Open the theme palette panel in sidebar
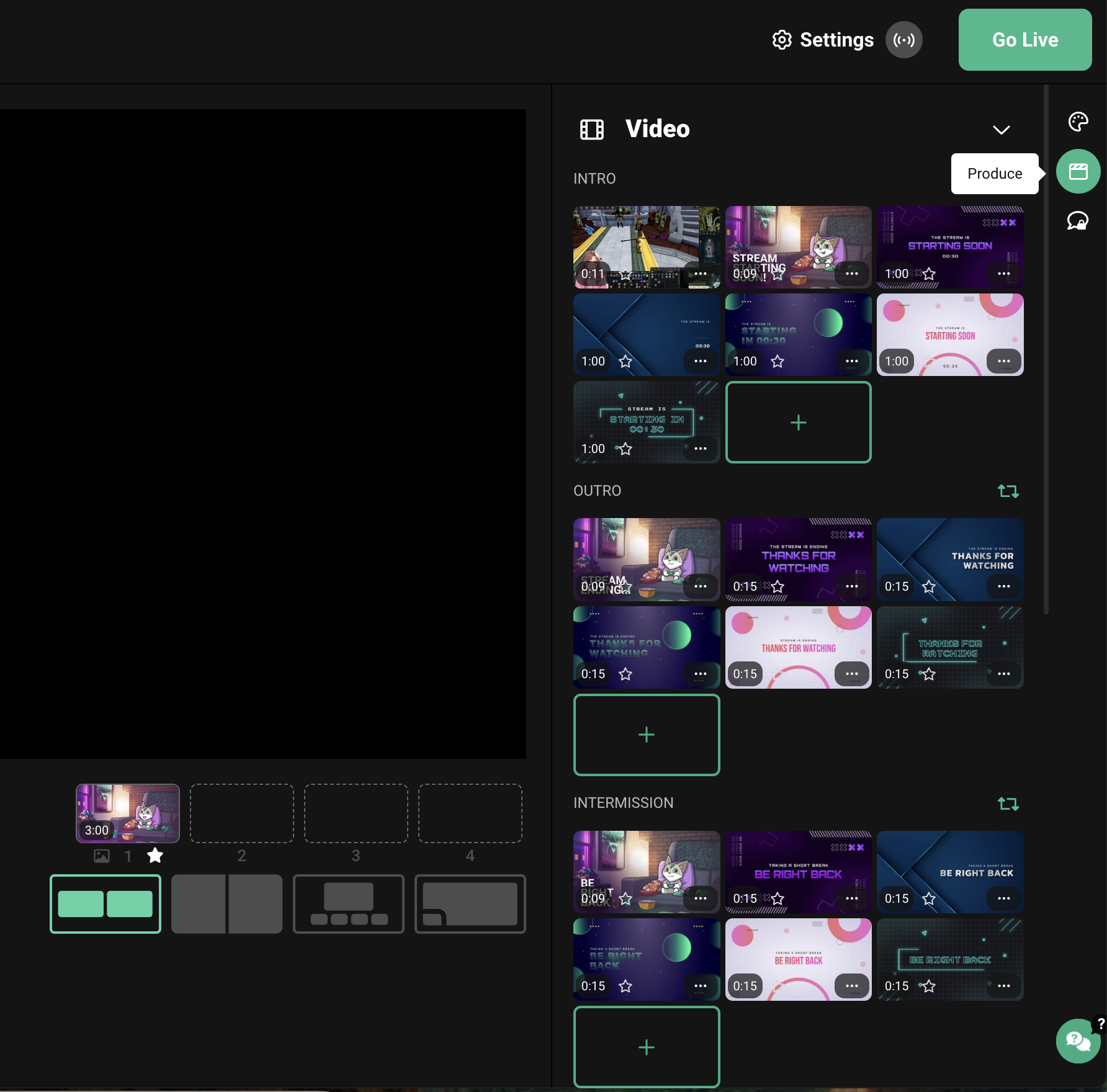This screenshot has height=1092, width=1107. coord(1078,122)
